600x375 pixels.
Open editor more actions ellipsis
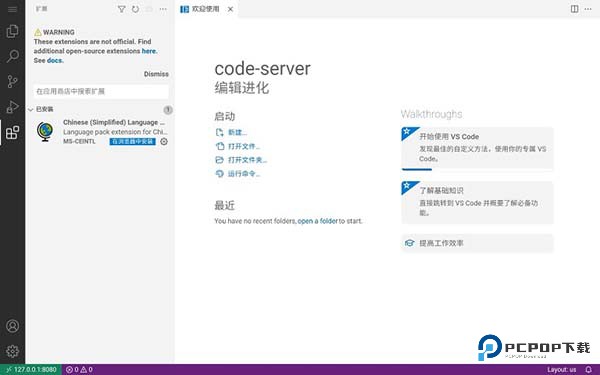(588, 9)
